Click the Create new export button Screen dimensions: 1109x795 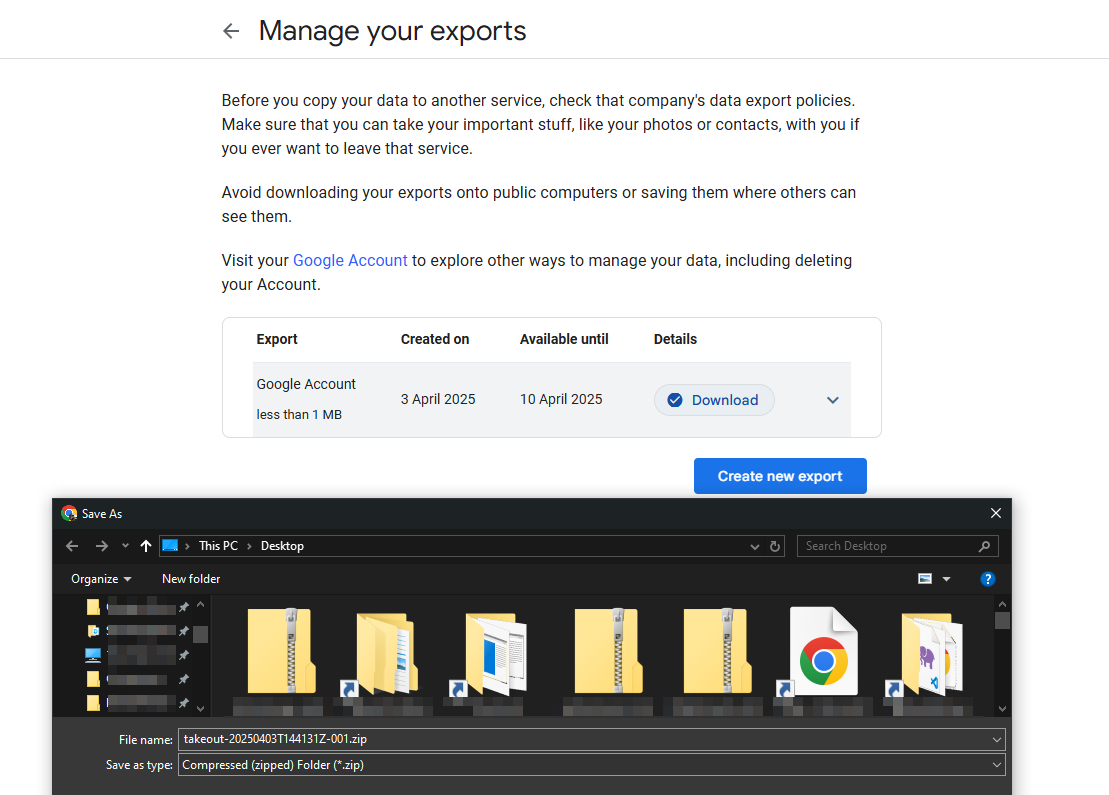click(x=779, y=476)
